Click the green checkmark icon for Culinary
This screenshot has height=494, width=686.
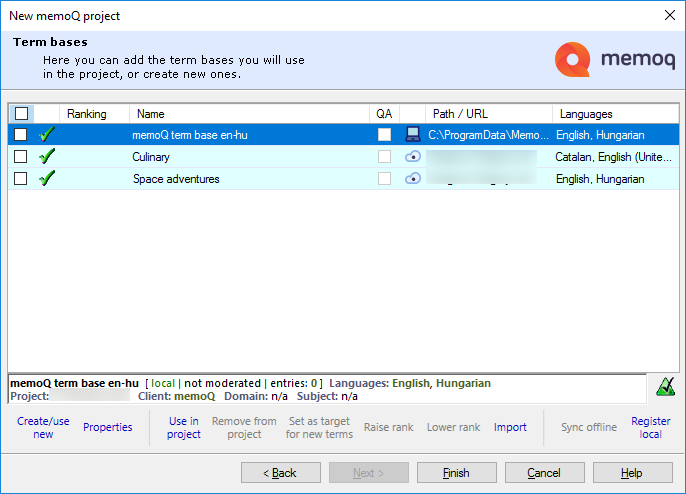[x=46, y=157]
